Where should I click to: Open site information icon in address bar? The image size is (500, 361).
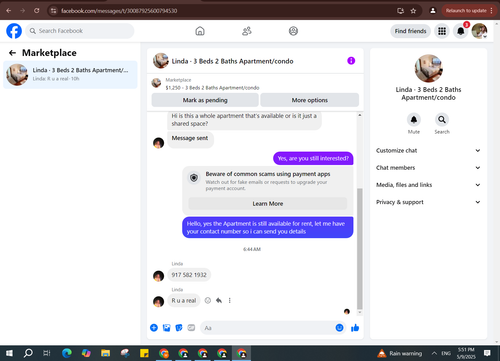pyautogui.click(x=53, y=11)
